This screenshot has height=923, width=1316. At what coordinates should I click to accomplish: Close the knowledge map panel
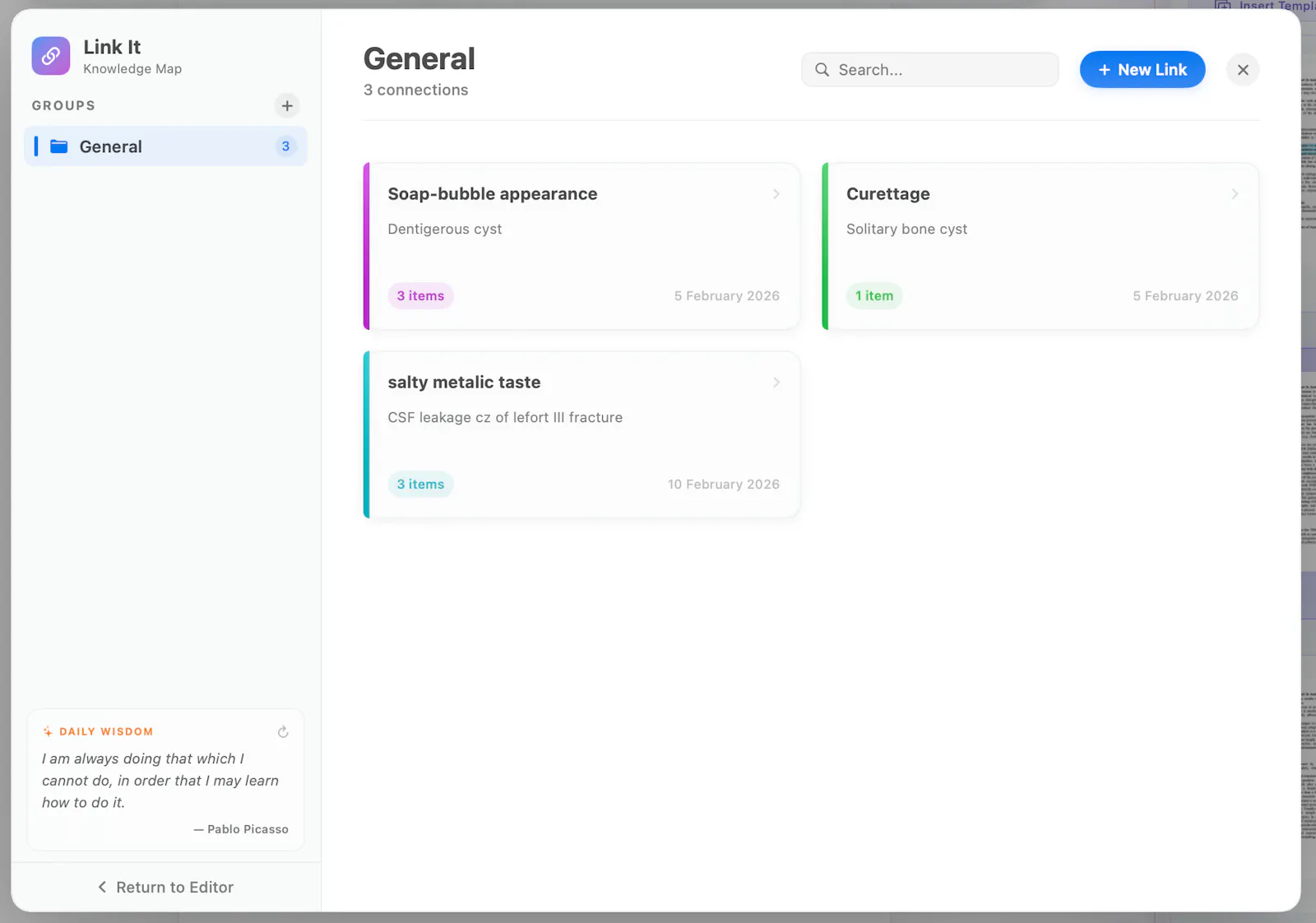click(x=1243, y=70)
